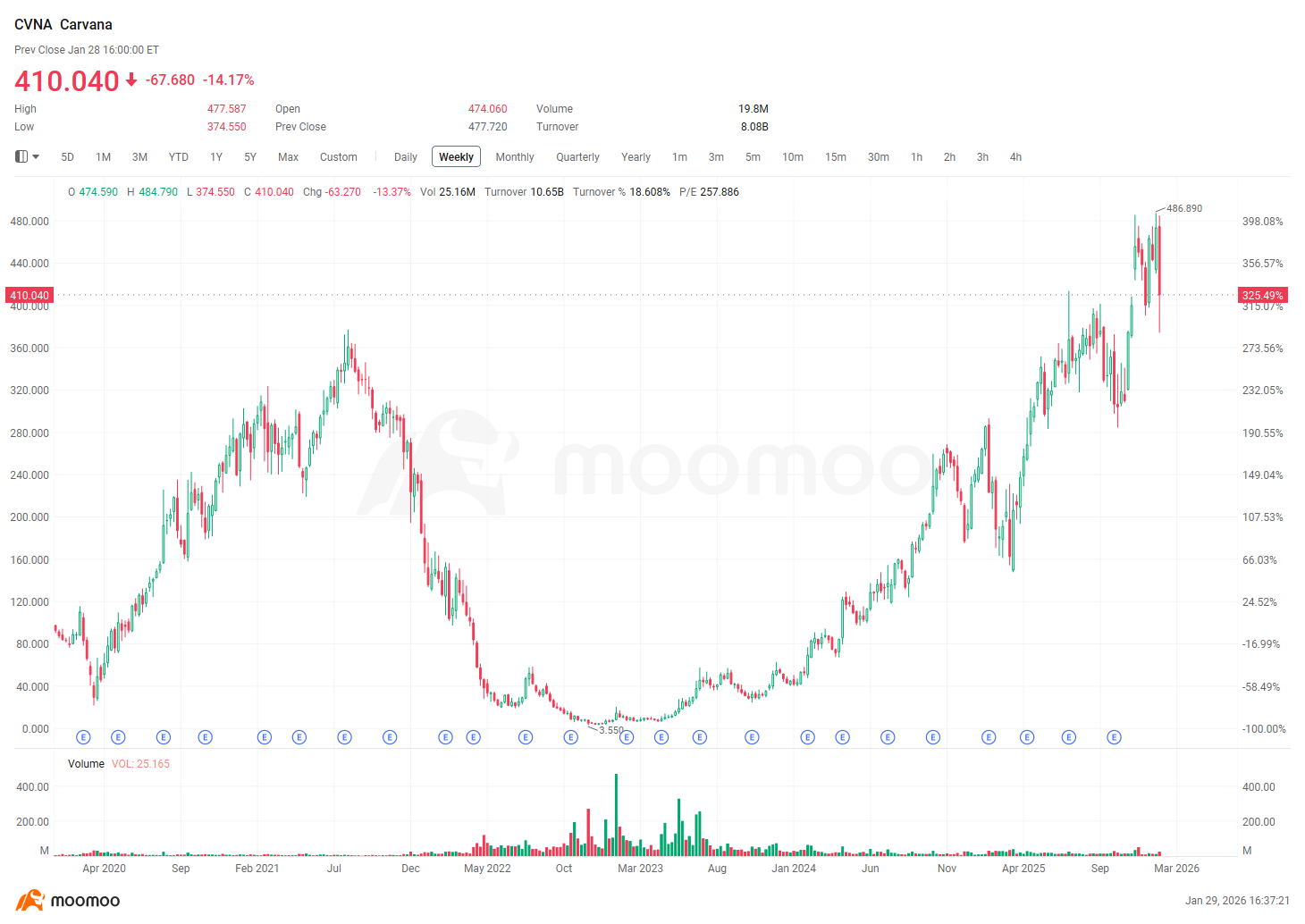Click the 486.890 high price label

click(x=1183, y=208)
